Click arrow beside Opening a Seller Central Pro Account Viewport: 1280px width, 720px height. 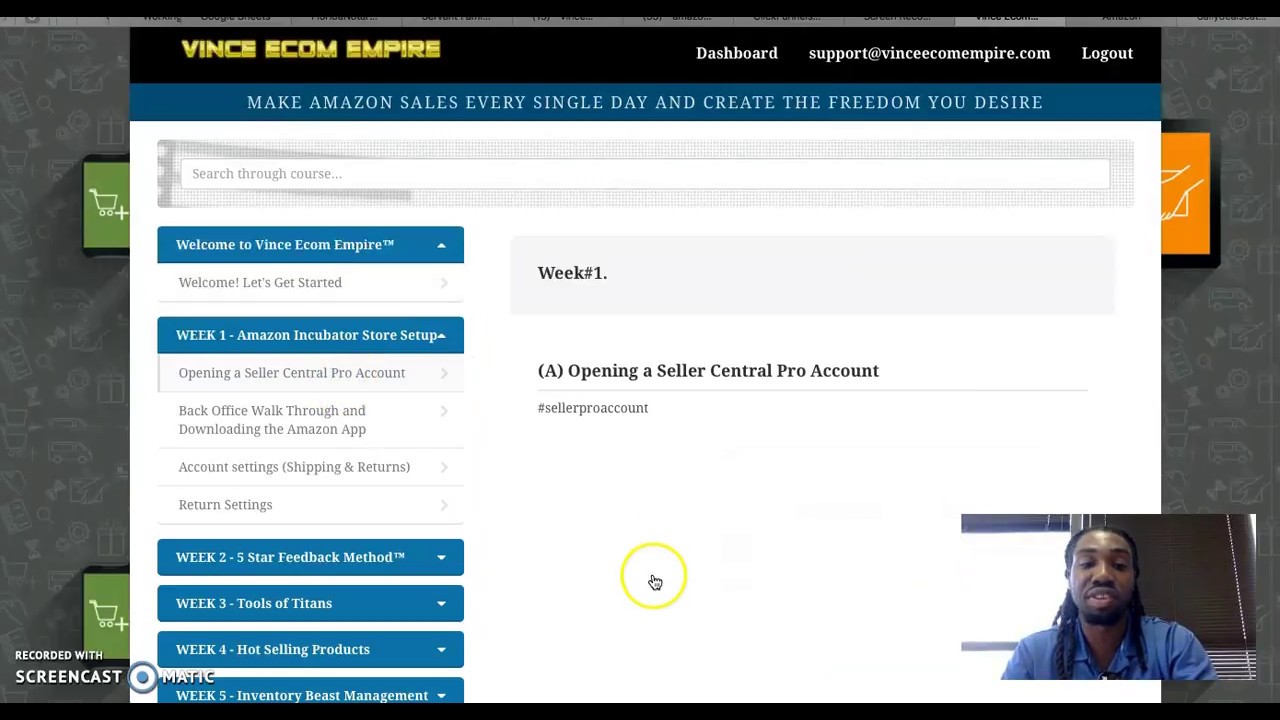[x=443, y=373]
